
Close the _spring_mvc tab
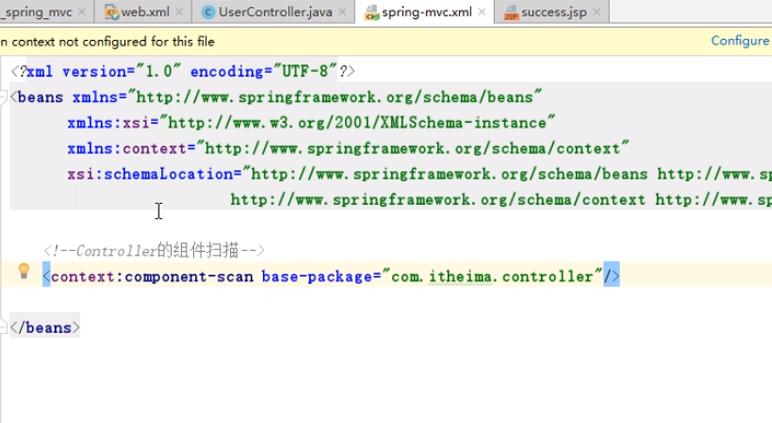[82, 12]
